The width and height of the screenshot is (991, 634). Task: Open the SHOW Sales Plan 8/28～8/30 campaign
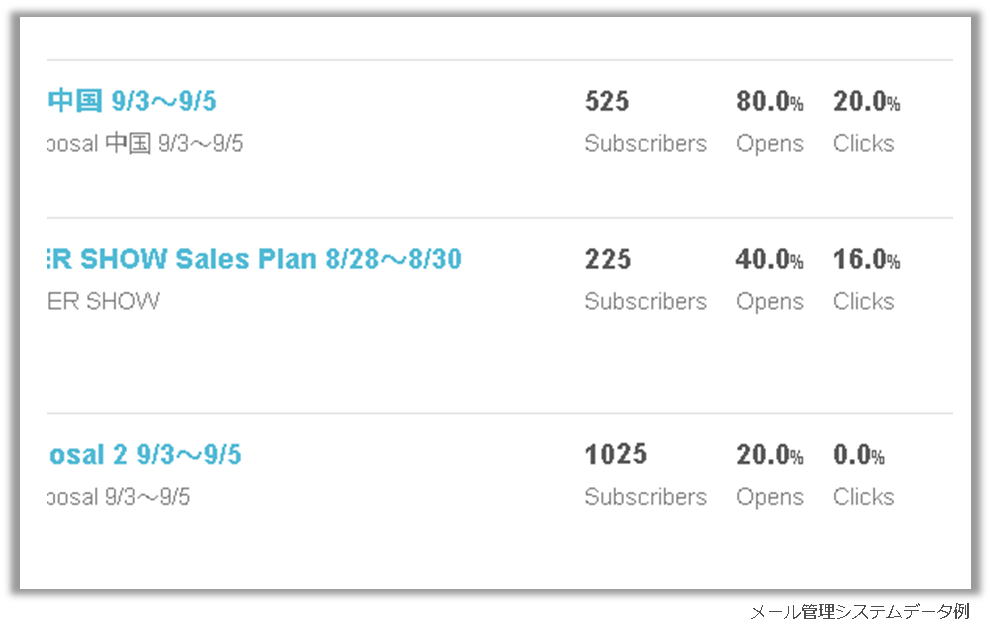(x=255, y=259)
